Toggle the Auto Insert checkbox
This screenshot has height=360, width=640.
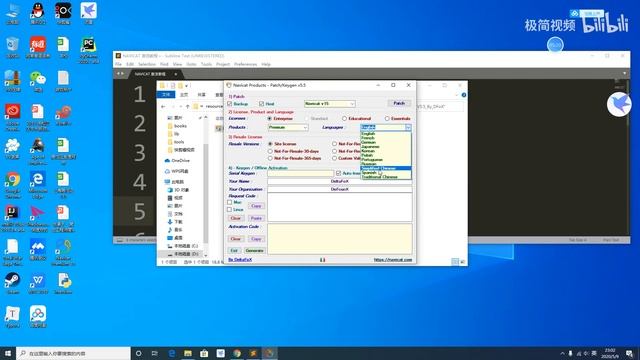[x=338, y=173]
